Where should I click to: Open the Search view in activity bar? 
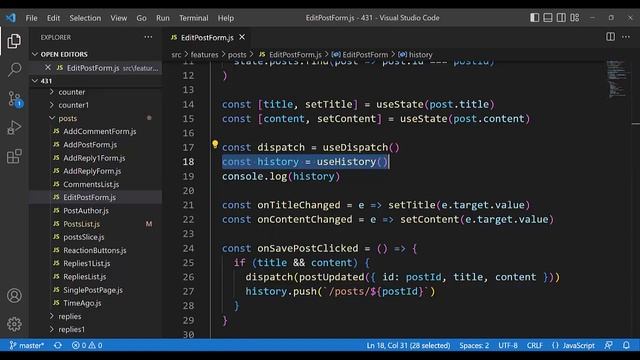(x=14, y=69)
